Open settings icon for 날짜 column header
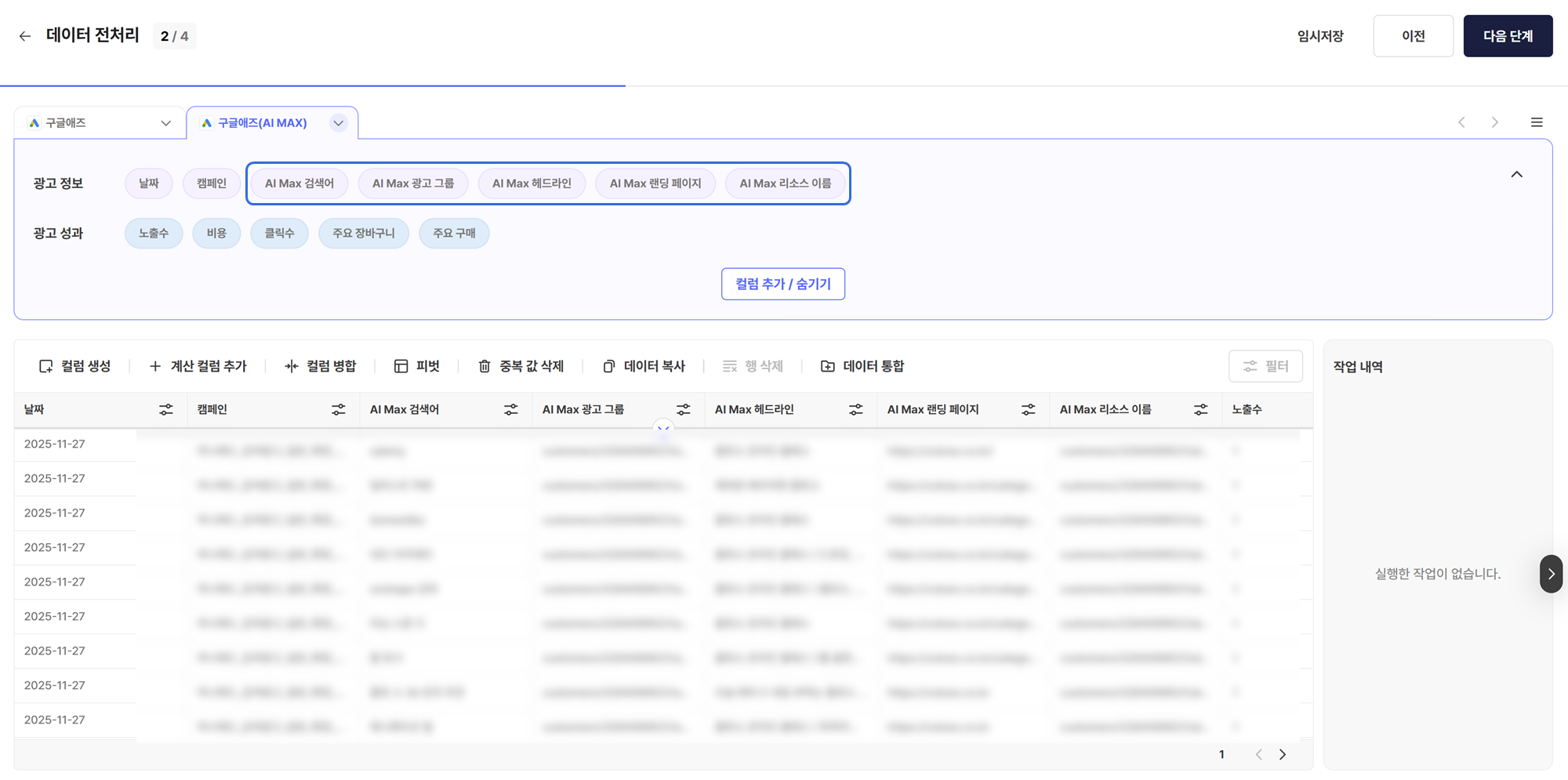Screen dimensions: 1568x780 coord(166,409)
